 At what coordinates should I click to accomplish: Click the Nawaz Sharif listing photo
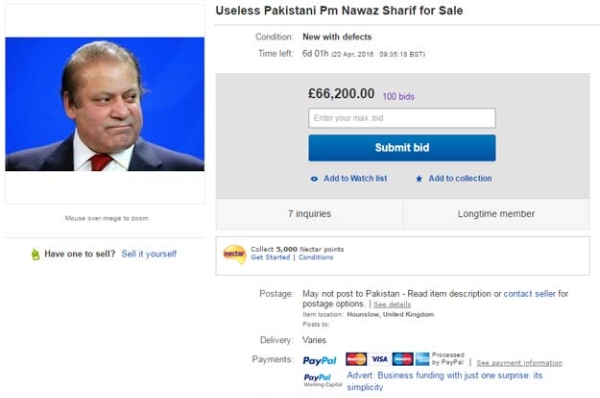click(105, 104)
